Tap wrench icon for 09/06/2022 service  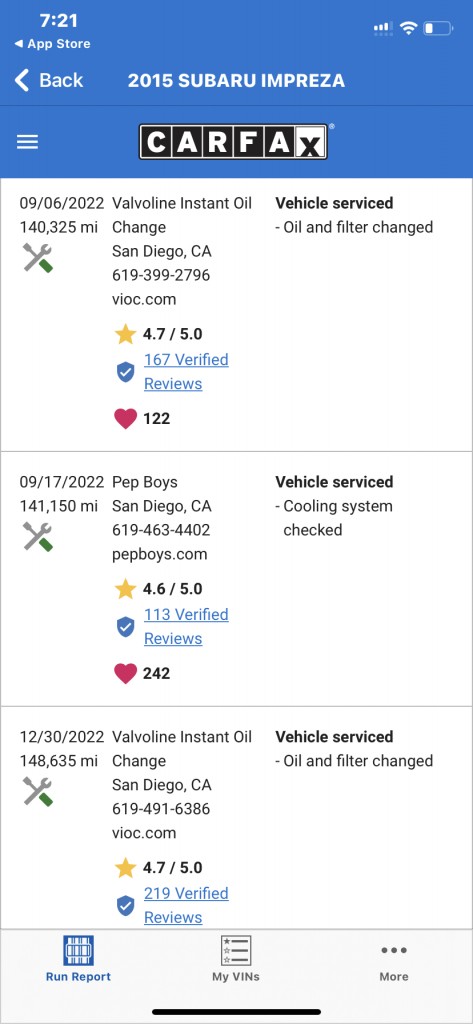[x=38, y=257]
